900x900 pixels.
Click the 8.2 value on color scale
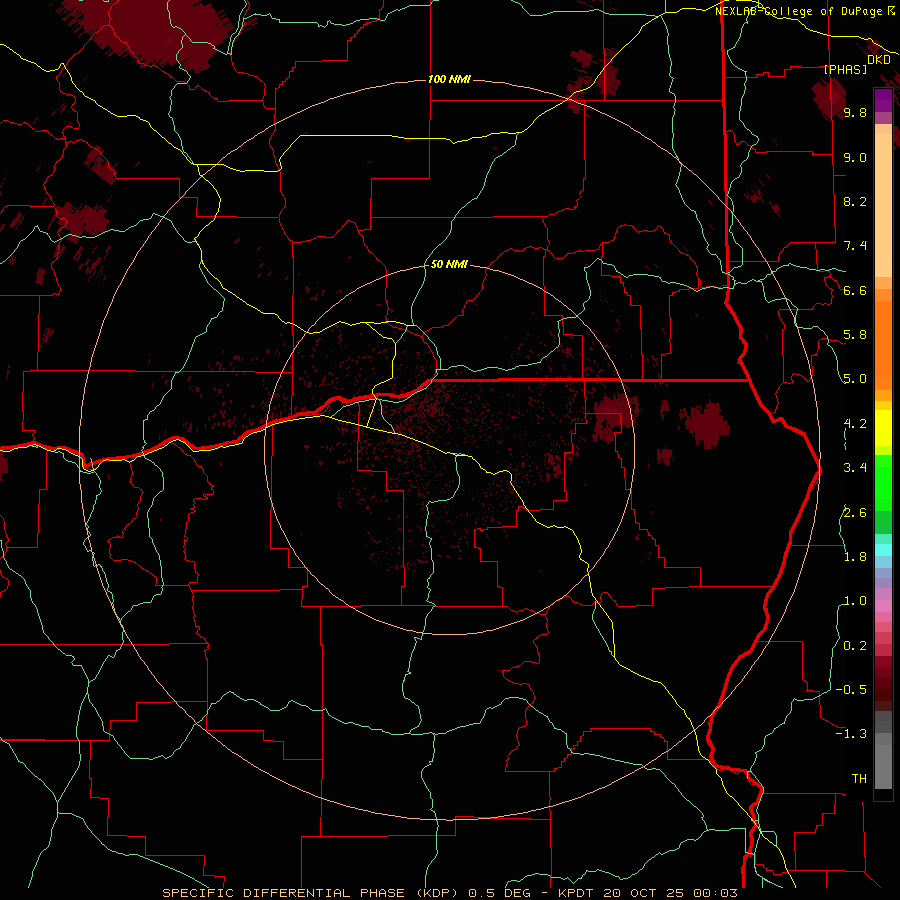coord(855,201)
